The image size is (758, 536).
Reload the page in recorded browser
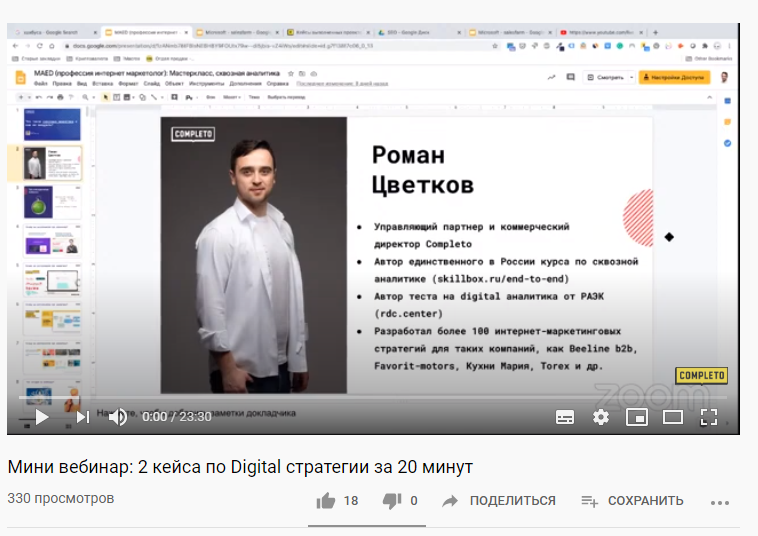pos(40,46)
